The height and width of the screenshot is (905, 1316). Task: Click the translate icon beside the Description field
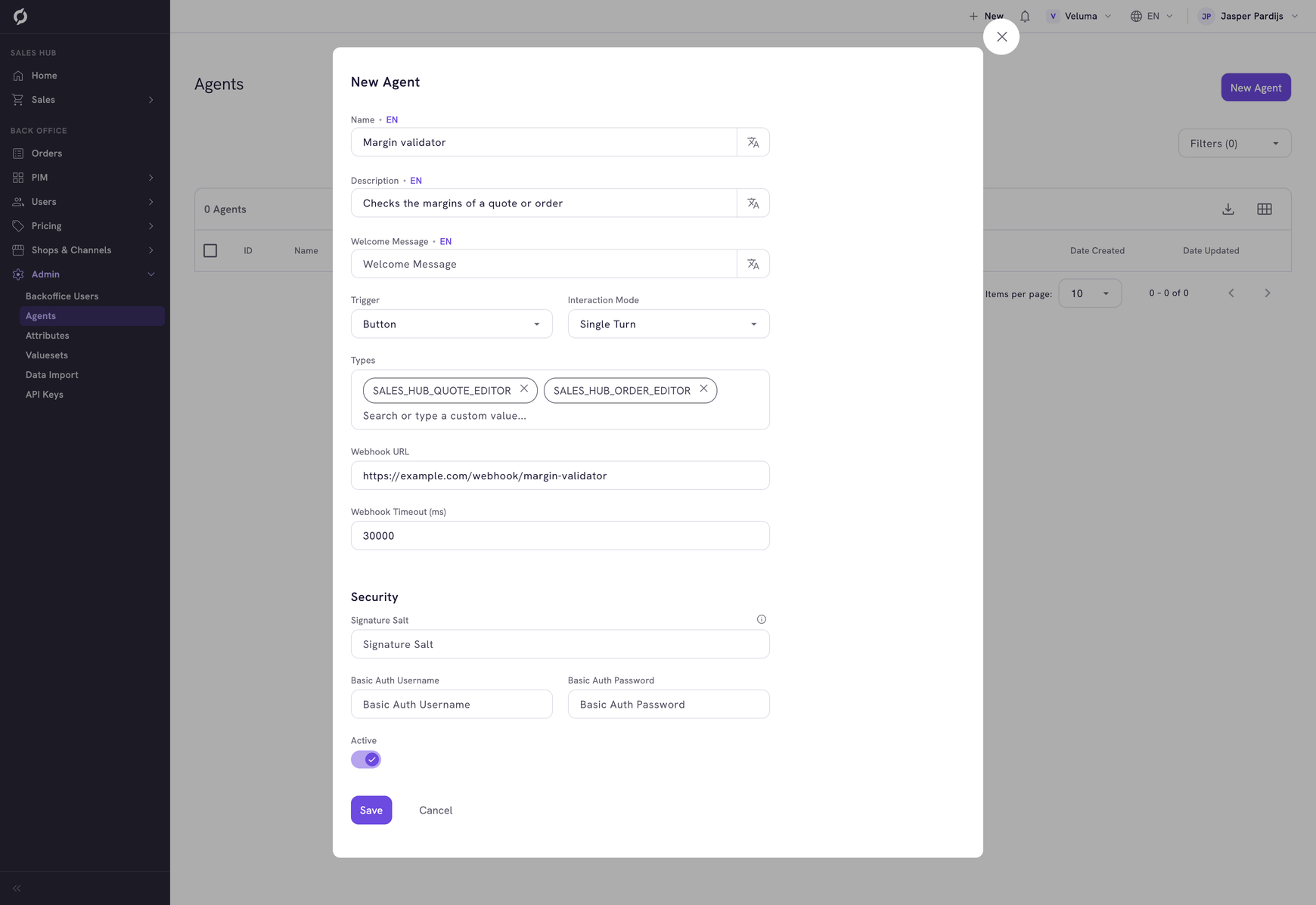(x=753, y=203)
